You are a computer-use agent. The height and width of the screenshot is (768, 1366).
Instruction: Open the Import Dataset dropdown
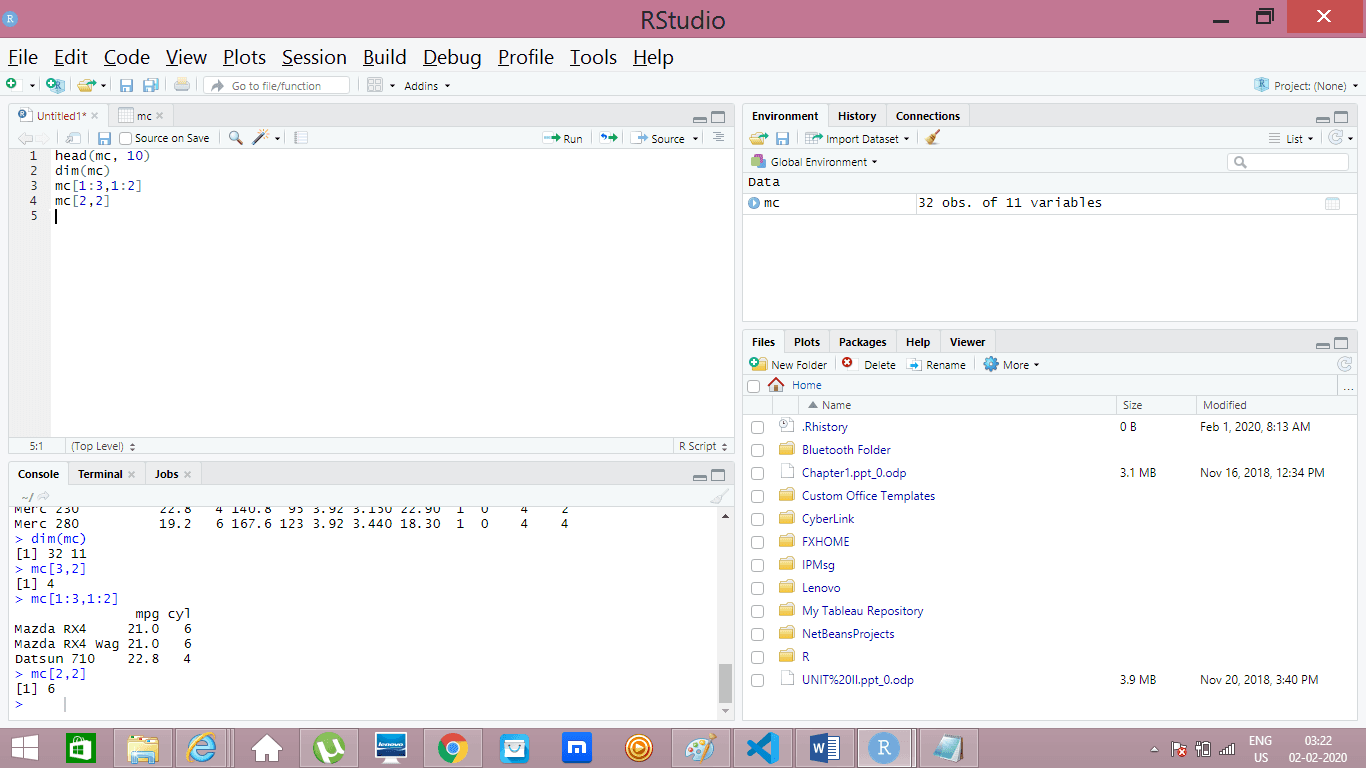pos(858,139)
